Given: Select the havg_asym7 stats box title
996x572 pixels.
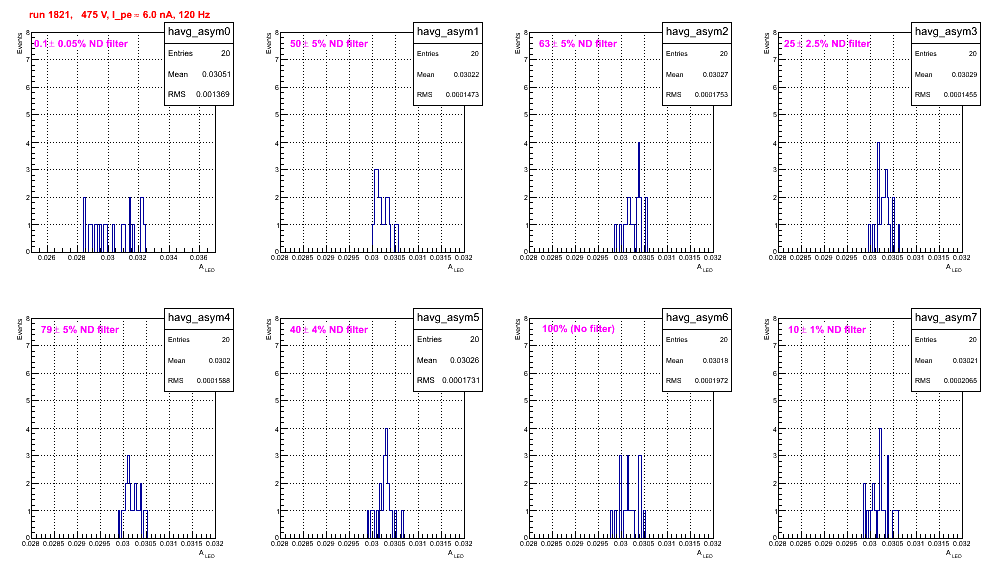Looking at the screenshot, I should 946,317.
